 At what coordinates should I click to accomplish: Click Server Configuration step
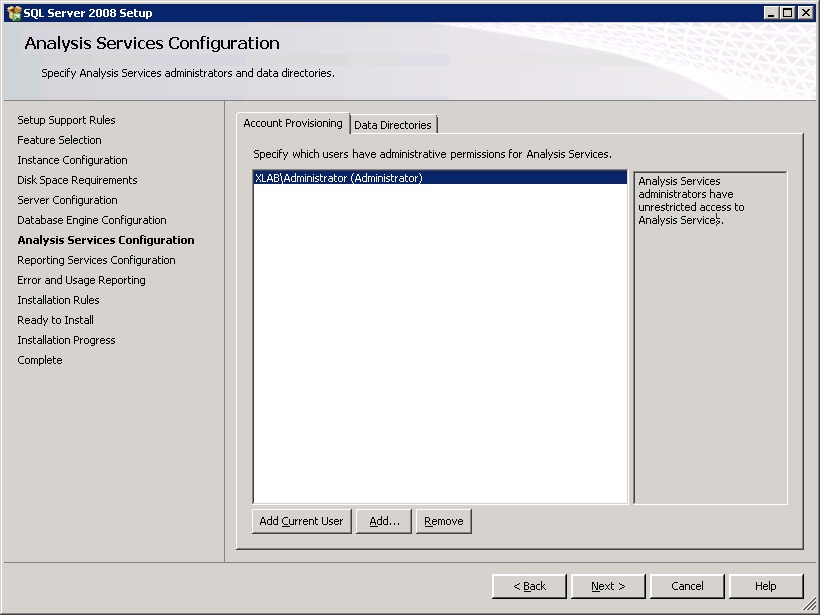pos(67,200)
